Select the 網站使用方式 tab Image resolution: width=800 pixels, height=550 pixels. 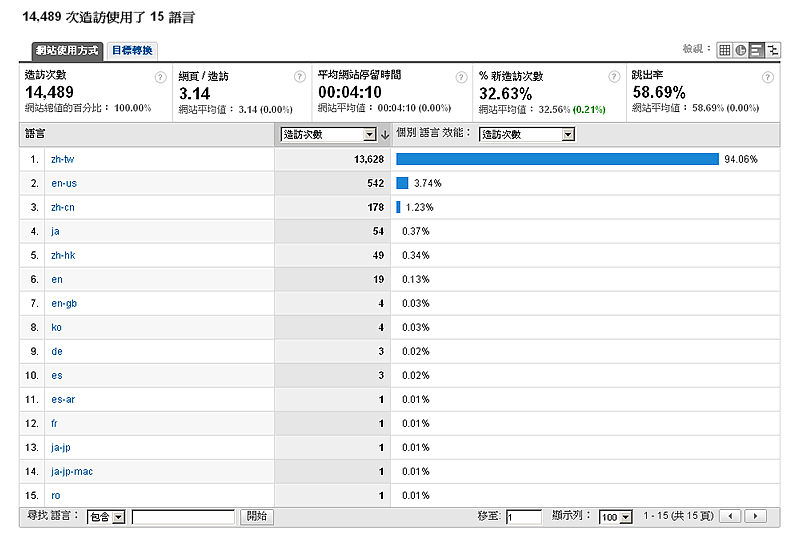click(x=68, y=50)
